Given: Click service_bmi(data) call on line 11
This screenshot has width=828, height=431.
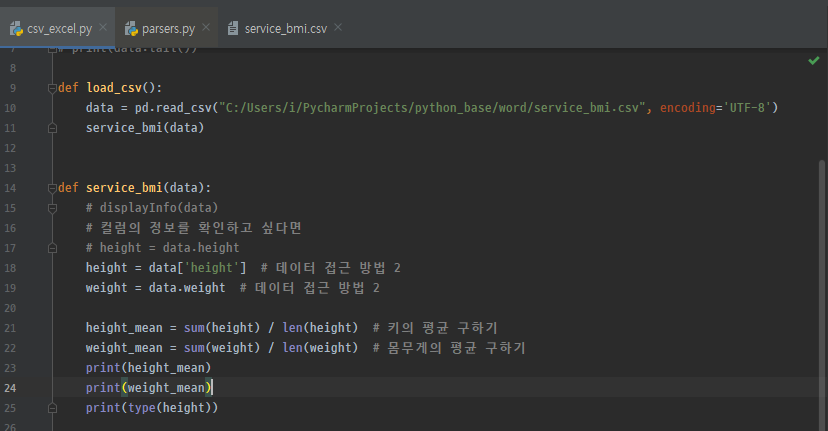Looking at the screenshot, I should (145, 128).
